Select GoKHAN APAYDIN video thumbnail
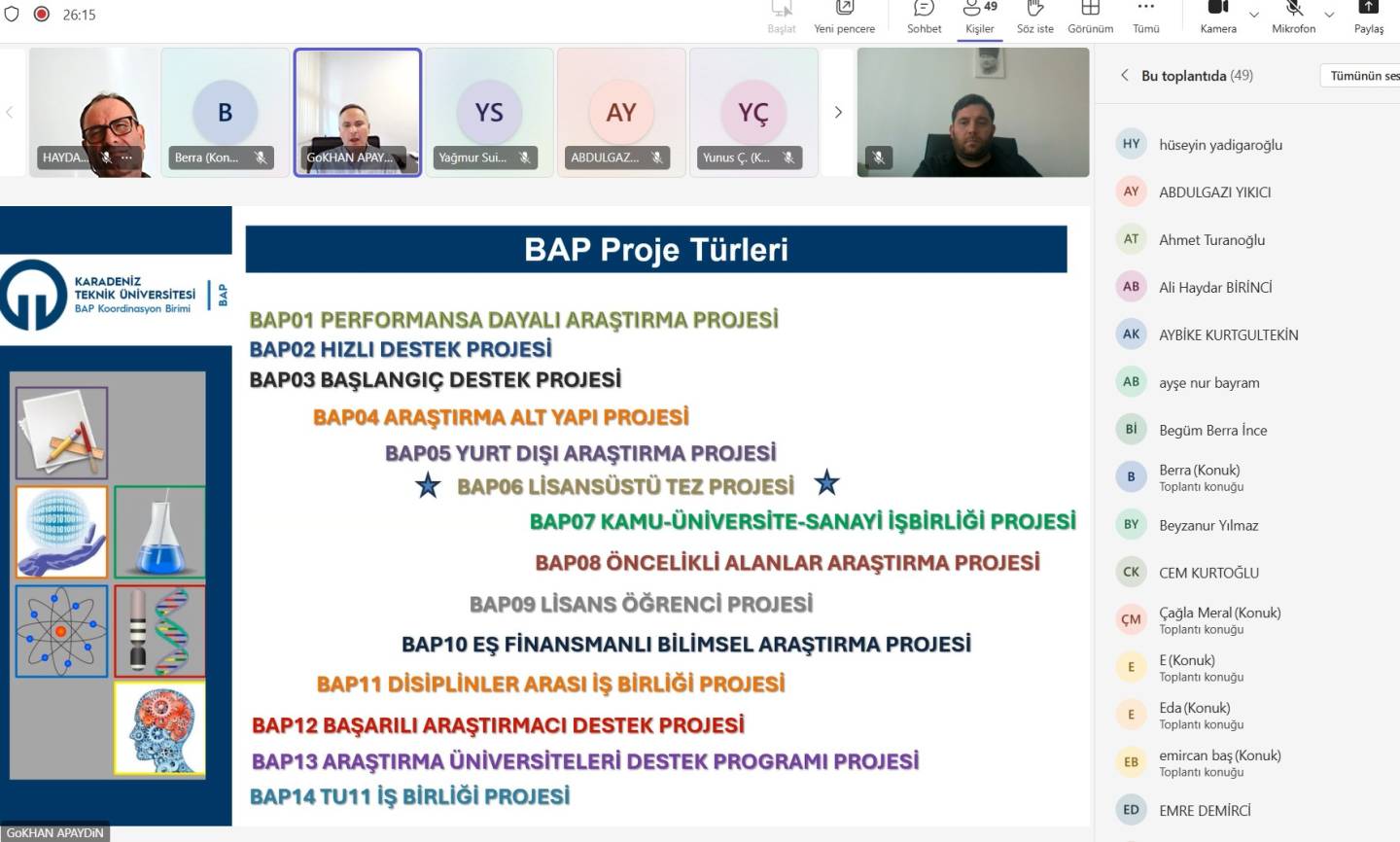Viewport: 1400px width, 842px height. 357,112
